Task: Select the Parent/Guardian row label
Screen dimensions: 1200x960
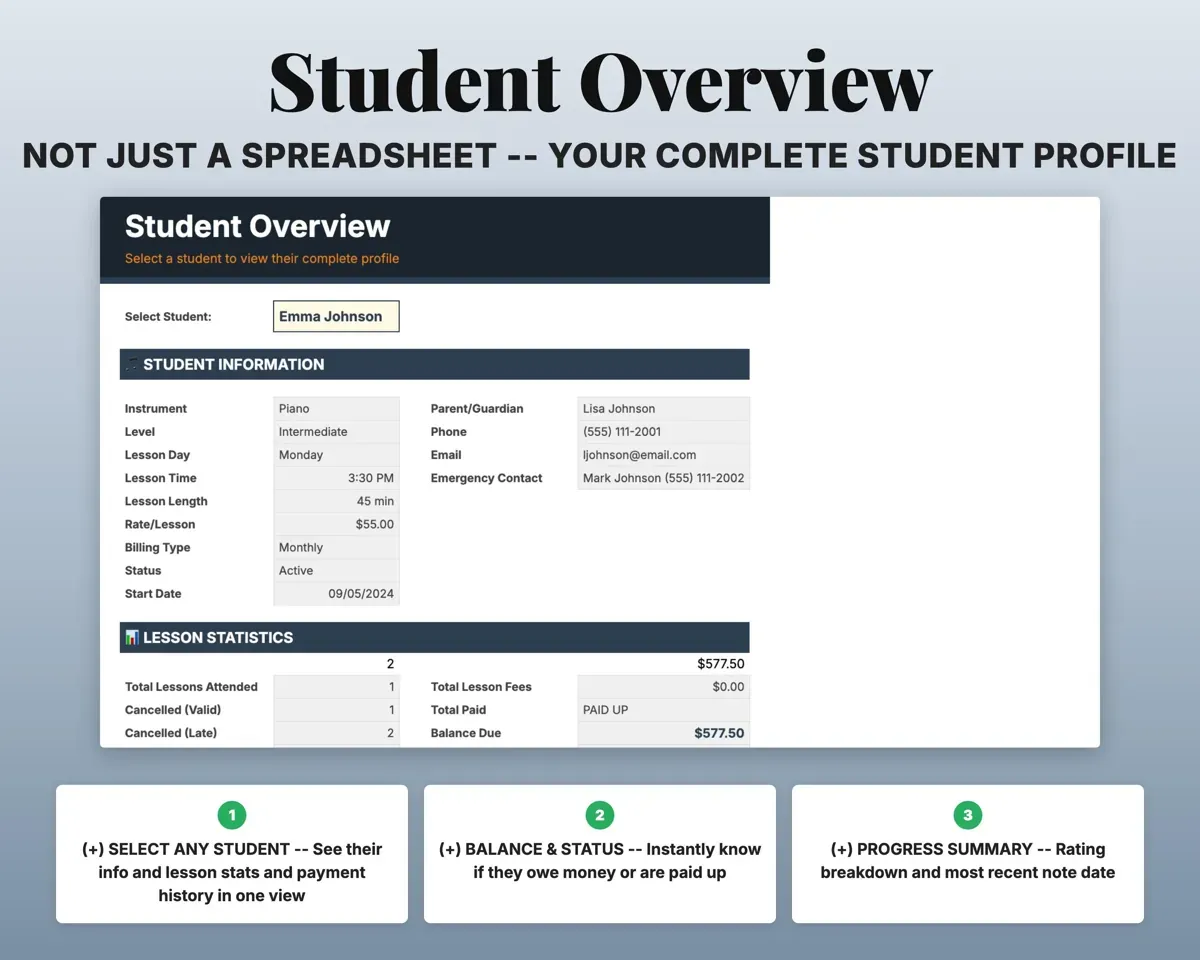Action: (477, 409)
